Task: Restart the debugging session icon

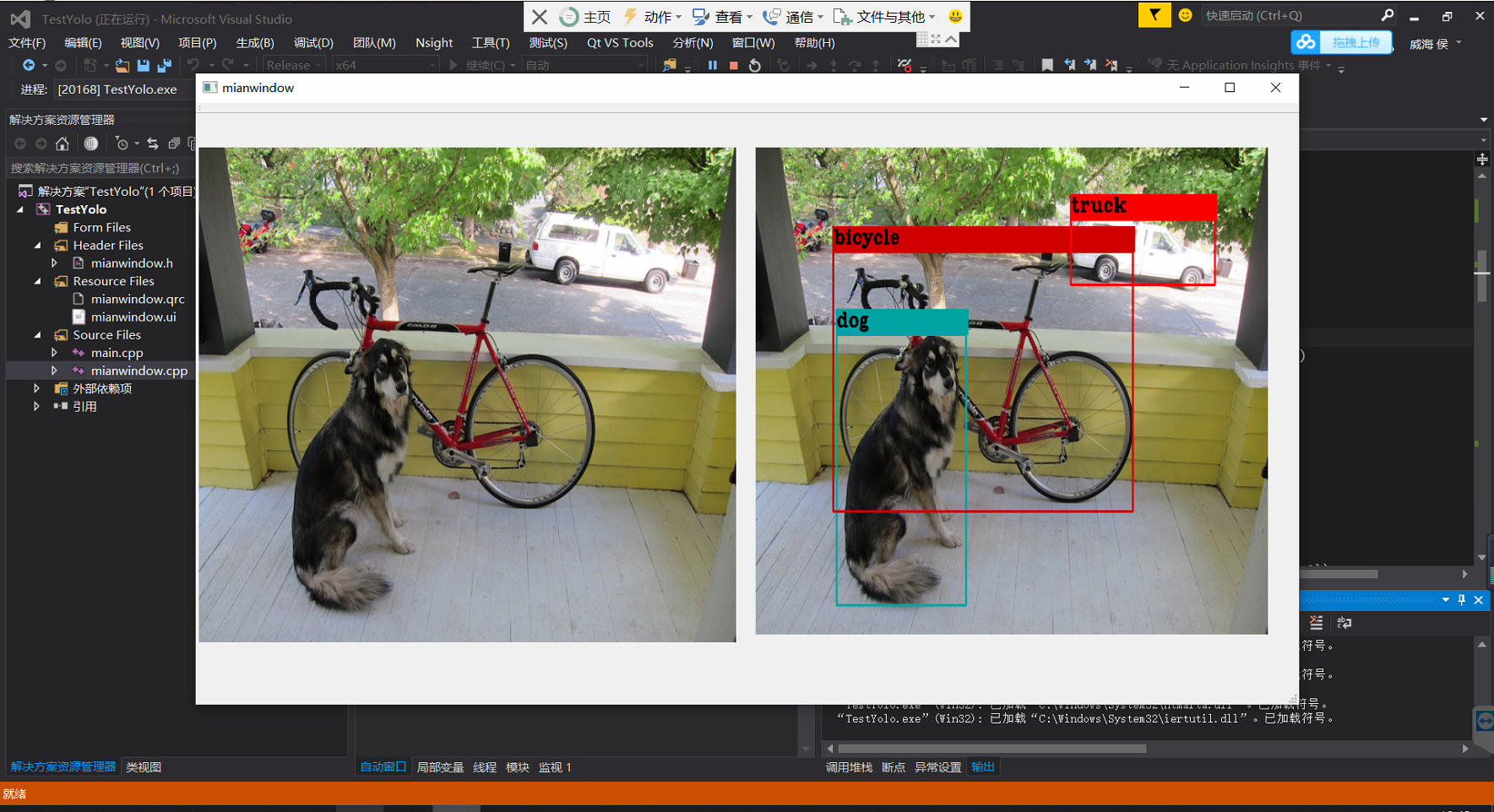Action: pos(756,65)
